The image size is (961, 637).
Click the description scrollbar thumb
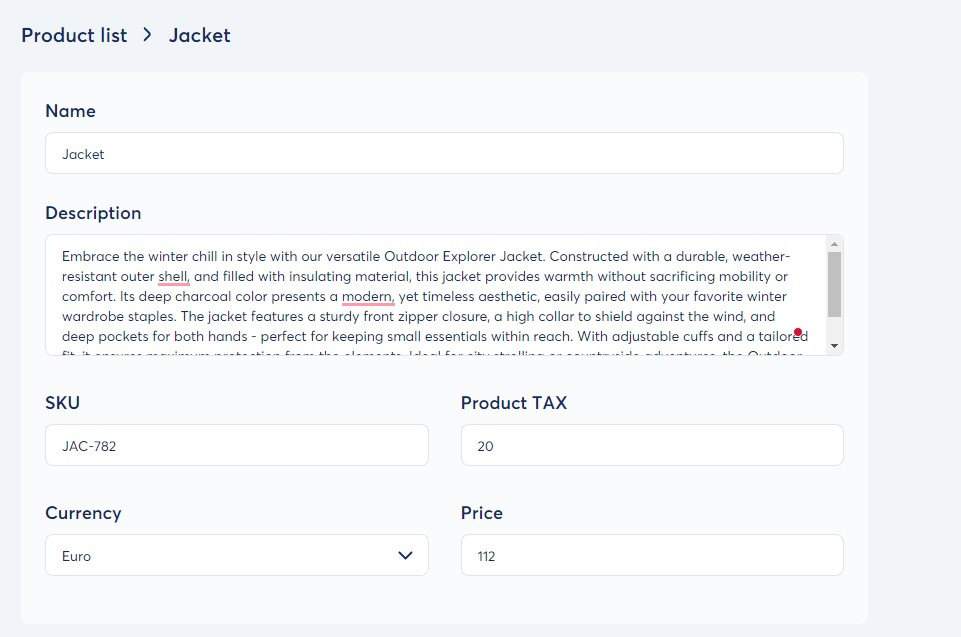pos(834,284)
